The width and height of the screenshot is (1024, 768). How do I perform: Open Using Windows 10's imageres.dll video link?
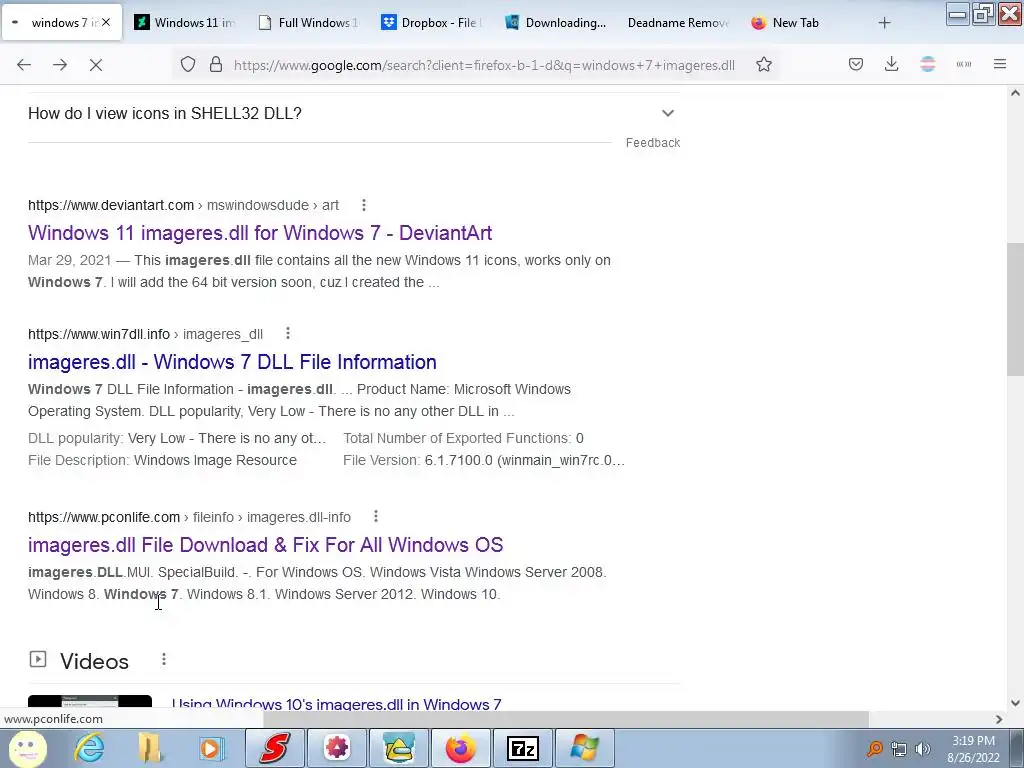pyautogui.click(x=336, y=704)
